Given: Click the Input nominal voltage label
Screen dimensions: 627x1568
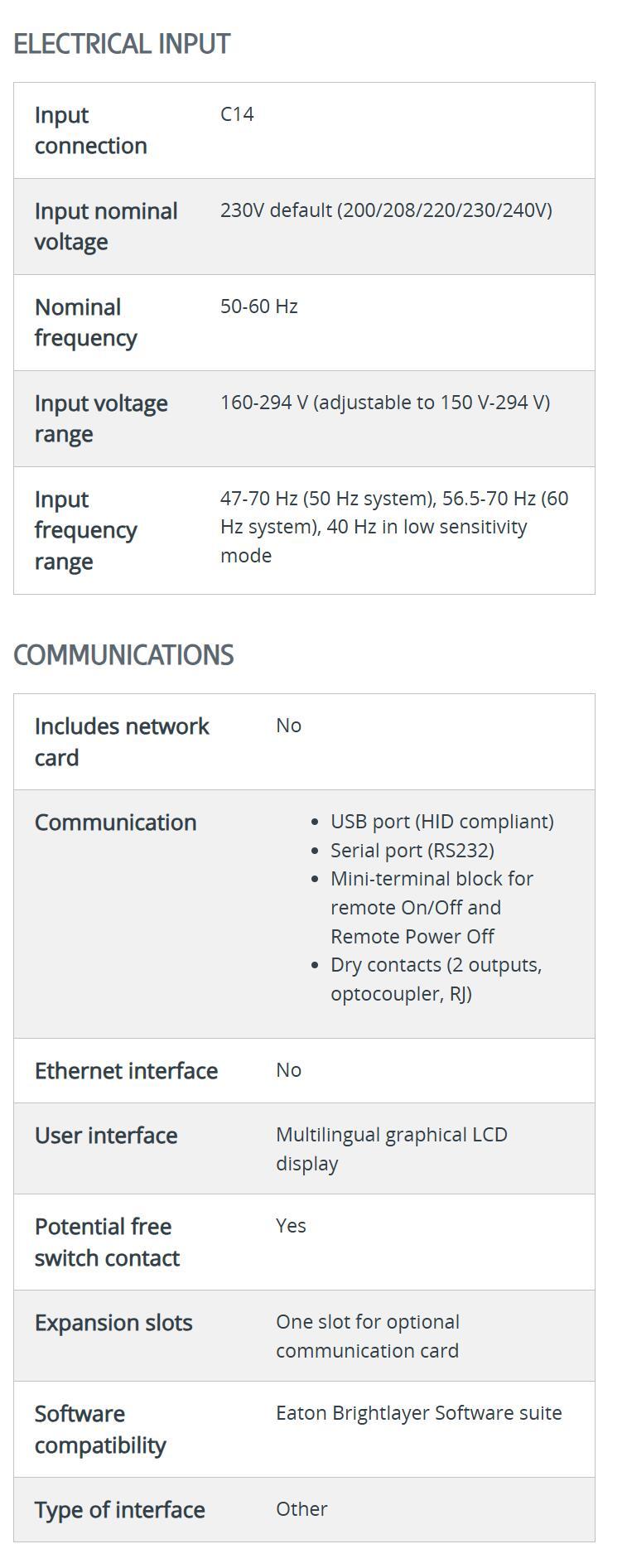Looking at the screenshot, I should point(105,226).
